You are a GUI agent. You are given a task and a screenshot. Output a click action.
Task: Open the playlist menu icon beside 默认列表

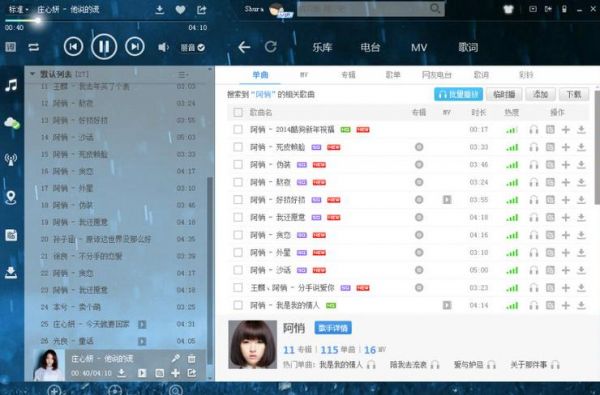[x=183, y=75]
